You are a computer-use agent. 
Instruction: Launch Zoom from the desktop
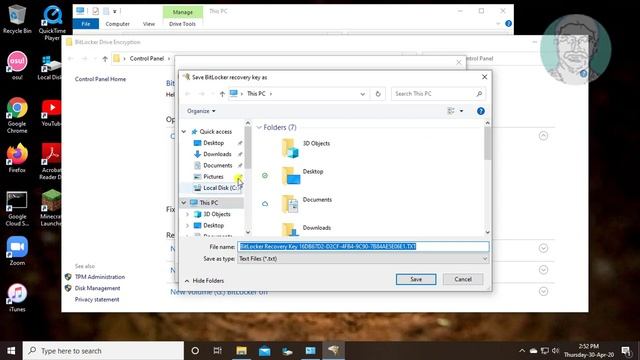click(17, 251)
